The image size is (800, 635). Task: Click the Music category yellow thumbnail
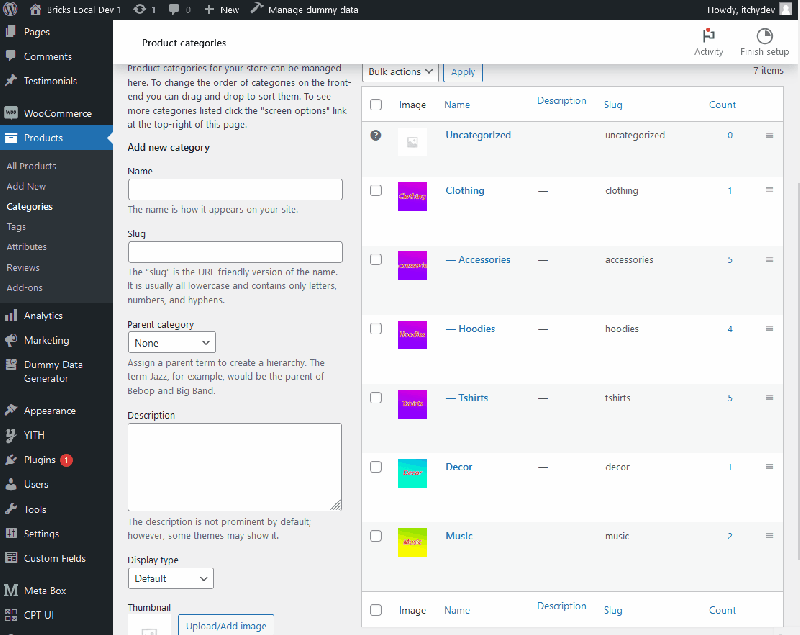412,542
